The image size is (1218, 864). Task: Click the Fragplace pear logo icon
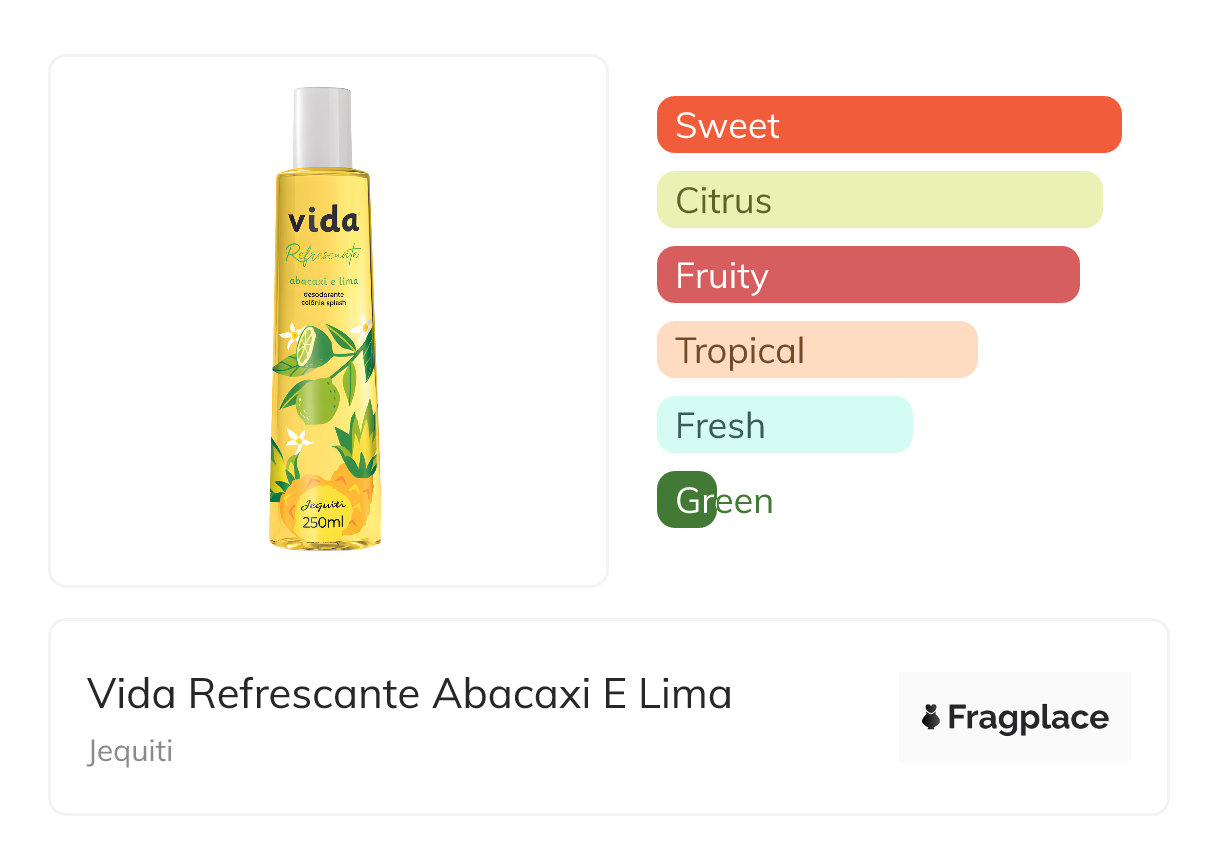click(932, 717)
